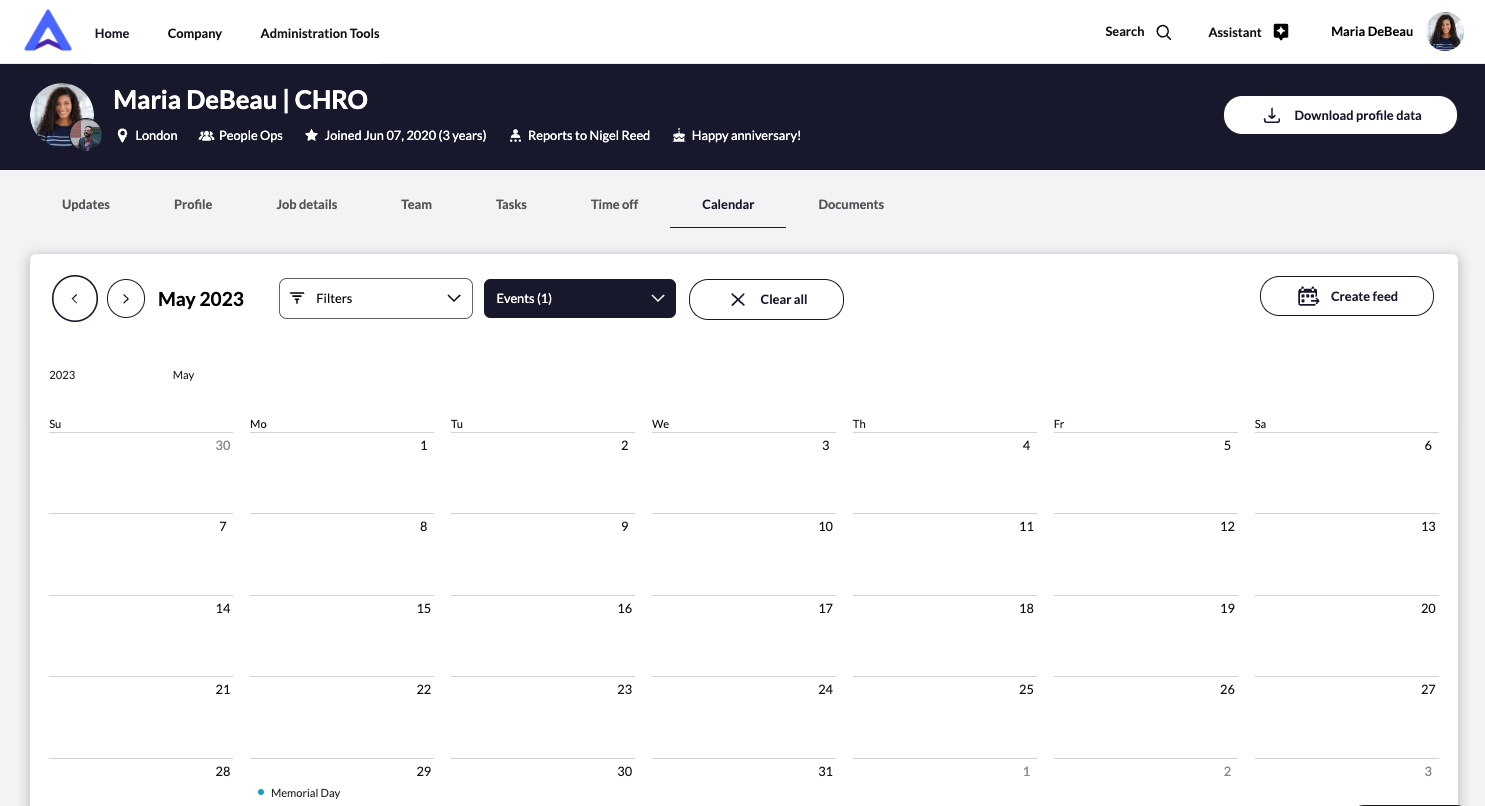1485x806 pixels.
Task: Go to previous month arrow
Action: [75, 299]
